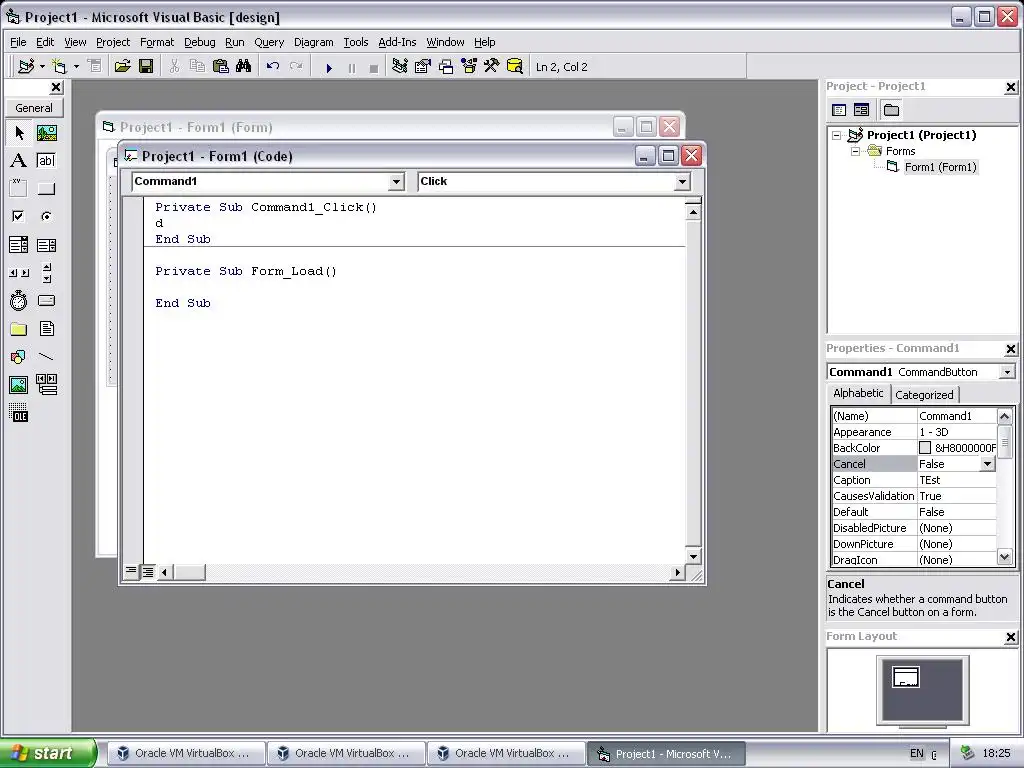Click View Object in Project panel
1024x768 pixels.
pyautogui.click(x=861, y=110)
